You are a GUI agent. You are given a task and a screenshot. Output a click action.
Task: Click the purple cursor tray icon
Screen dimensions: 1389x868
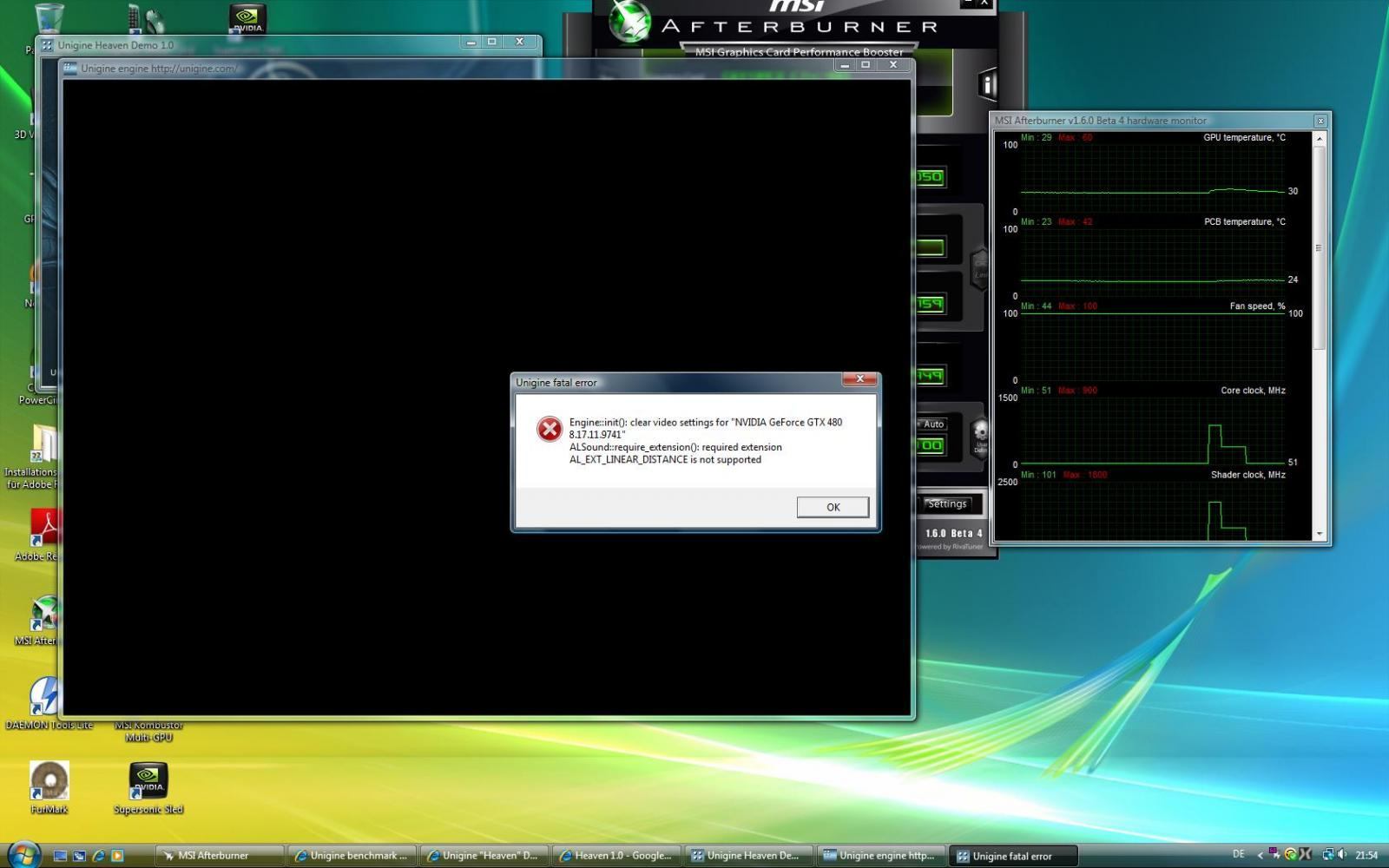pyautogui.click(x=1274, y=855)
